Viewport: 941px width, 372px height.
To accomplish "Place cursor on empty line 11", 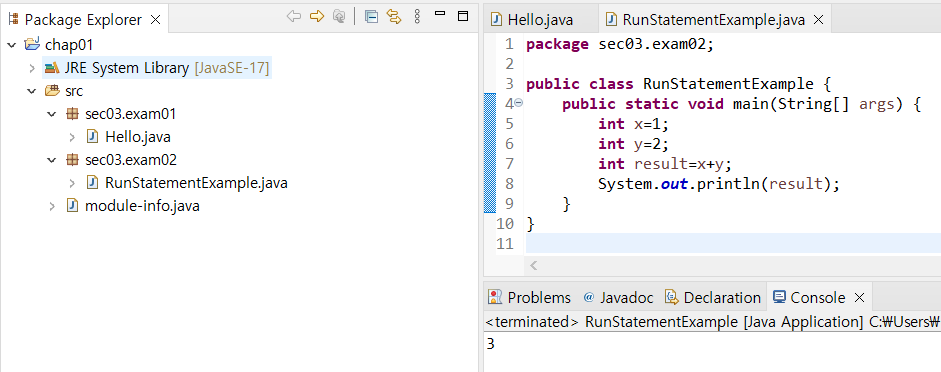I will point(733,244).
